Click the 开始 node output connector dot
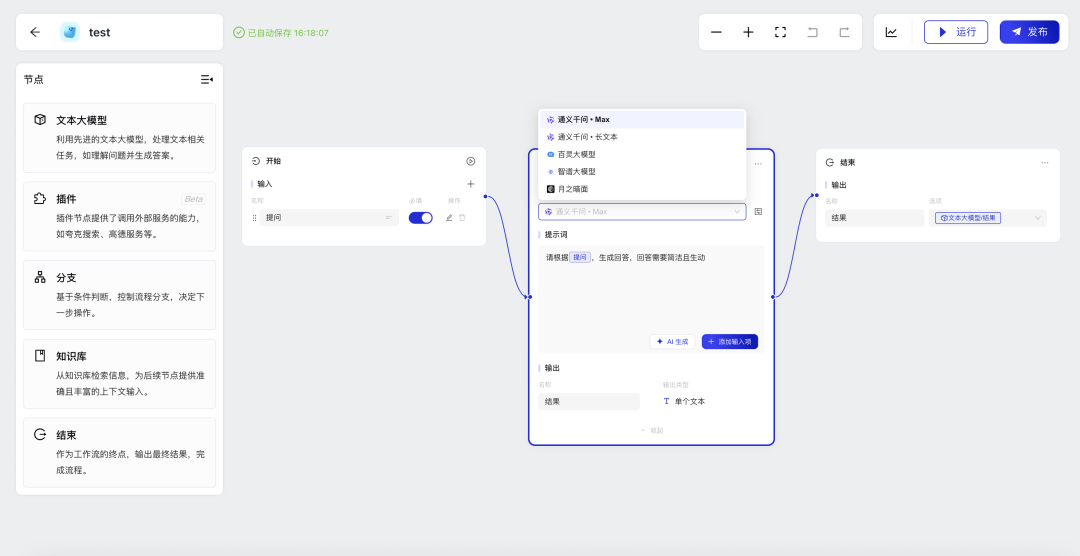 [486, 196]
